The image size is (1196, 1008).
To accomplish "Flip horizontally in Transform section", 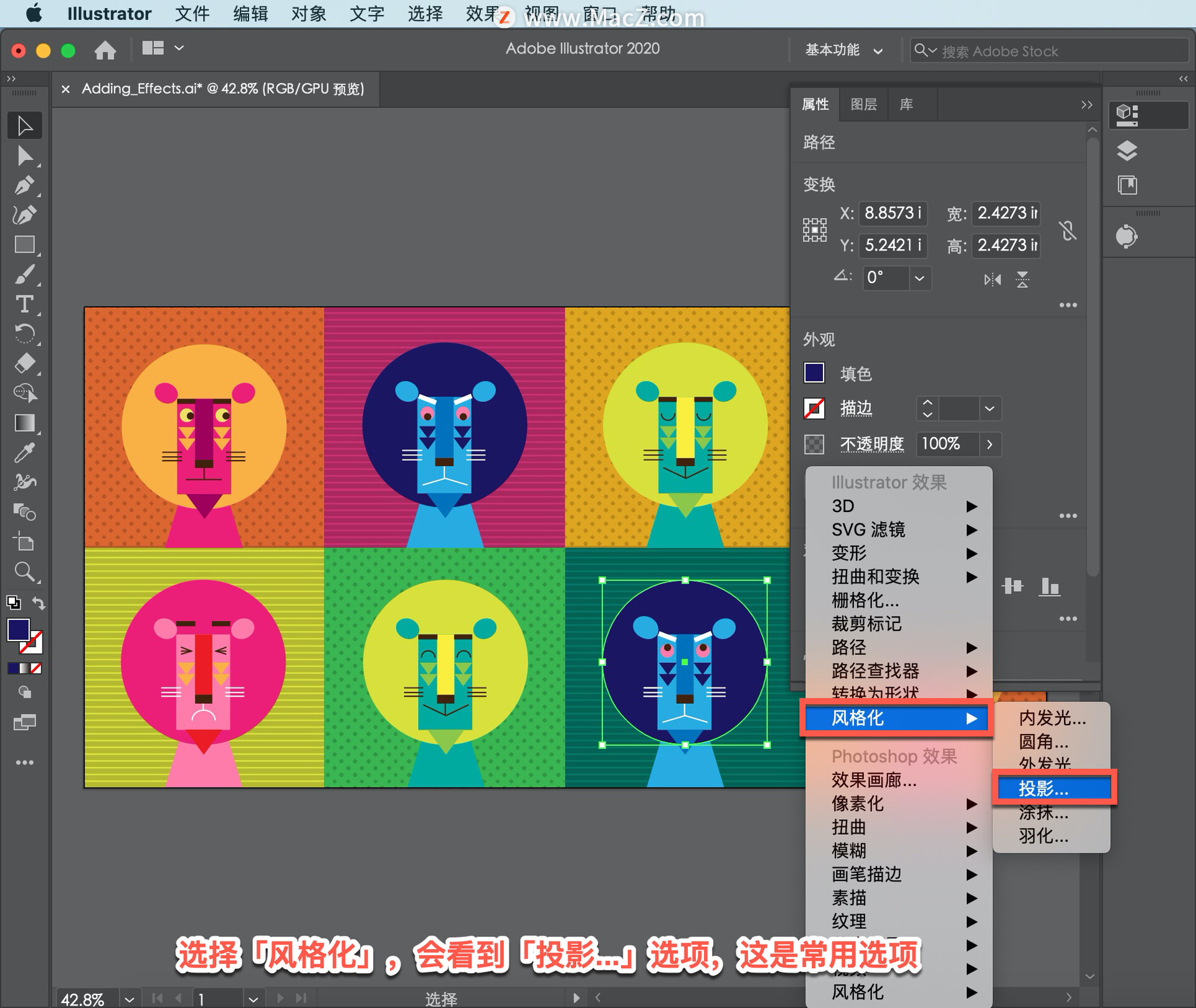I will tap(992, 280).
